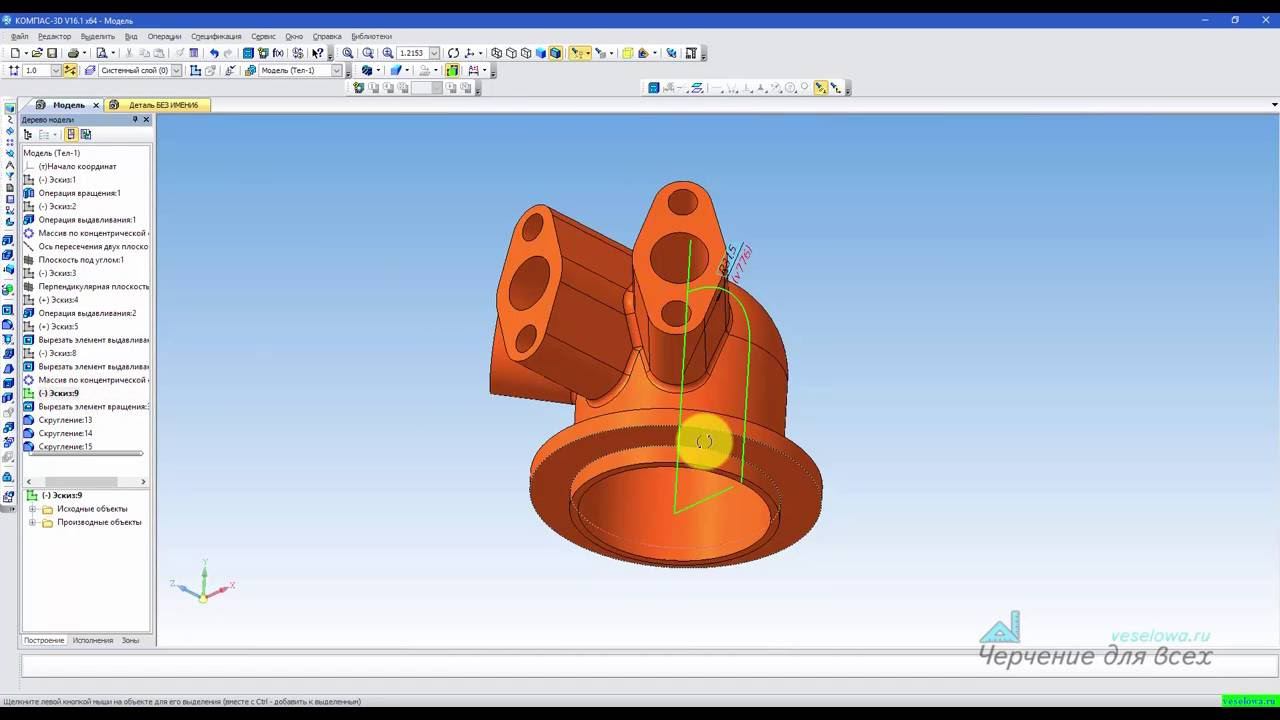The height and width of the screenshot is (720, 1280).
Task: Click the Зоны tab at panel bottom
Action: click(130, 640)
